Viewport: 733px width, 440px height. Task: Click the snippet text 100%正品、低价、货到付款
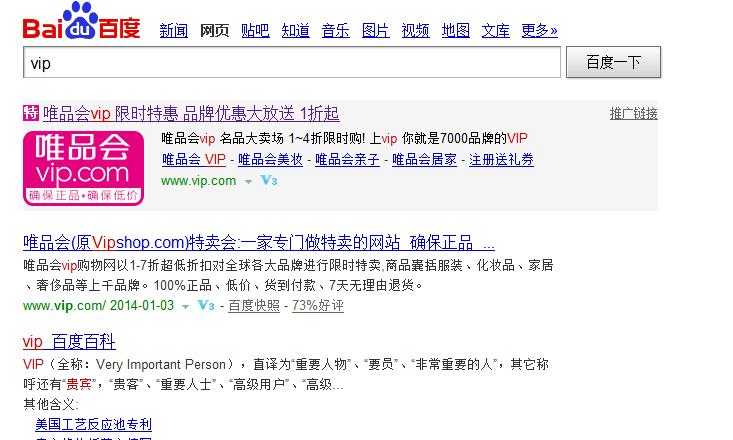coord(236,285)
